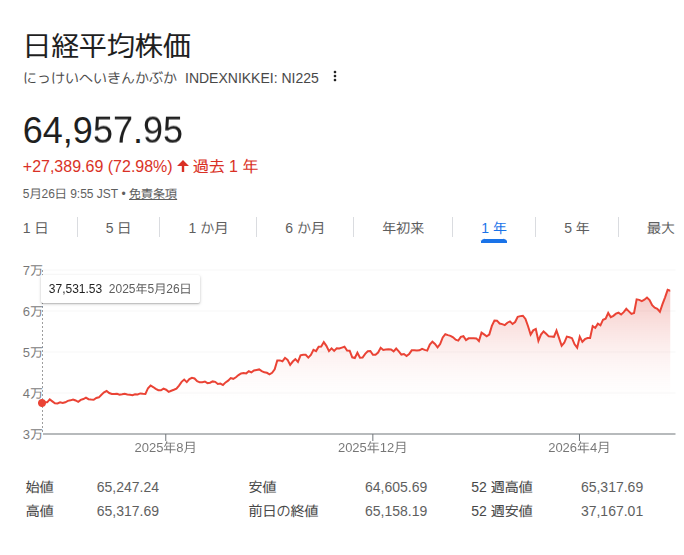Select the 最大 range tab

660,228
